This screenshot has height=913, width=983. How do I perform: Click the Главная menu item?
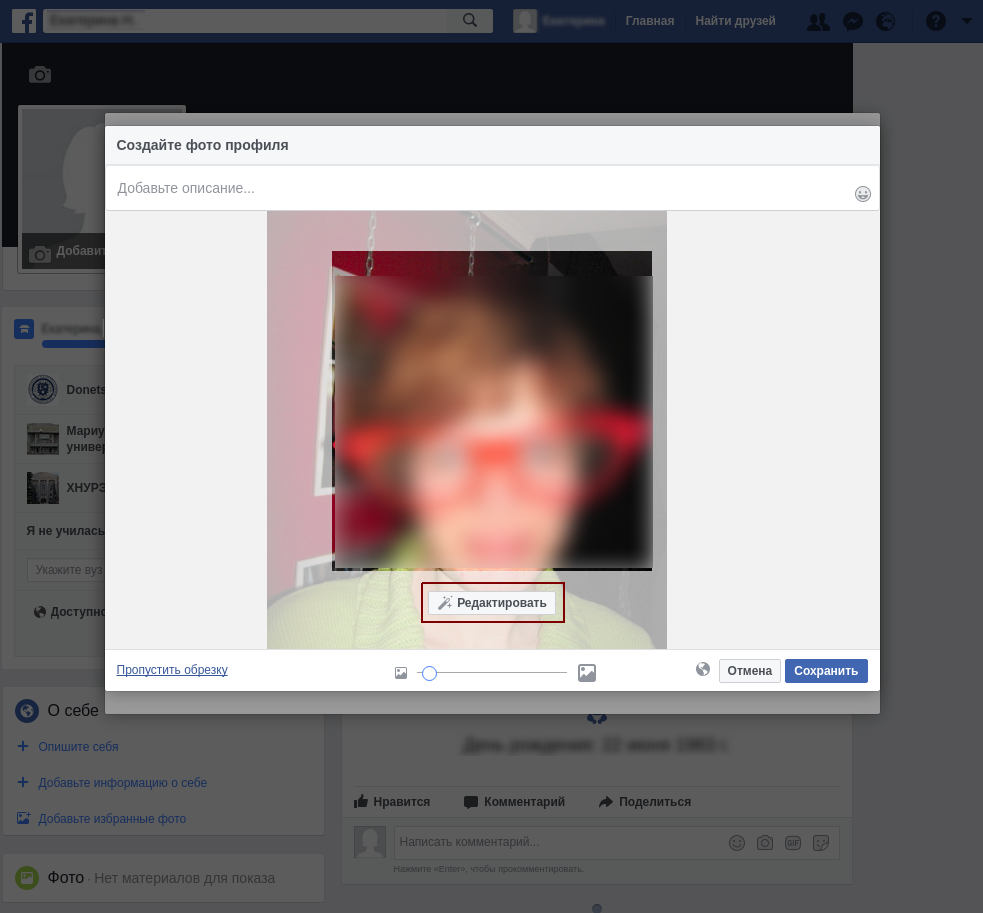[650, 21]
